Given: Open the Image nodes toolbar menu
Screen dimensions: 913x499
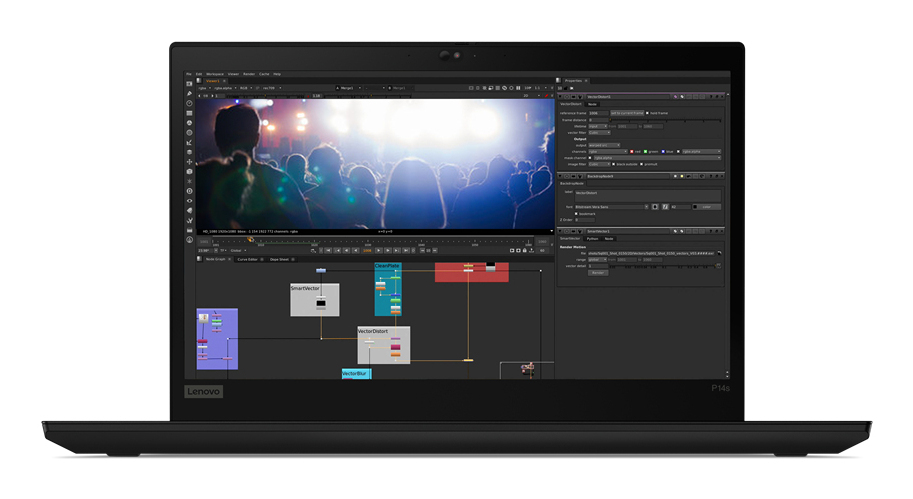Looking at the screenshot, I should coord(189,84).
